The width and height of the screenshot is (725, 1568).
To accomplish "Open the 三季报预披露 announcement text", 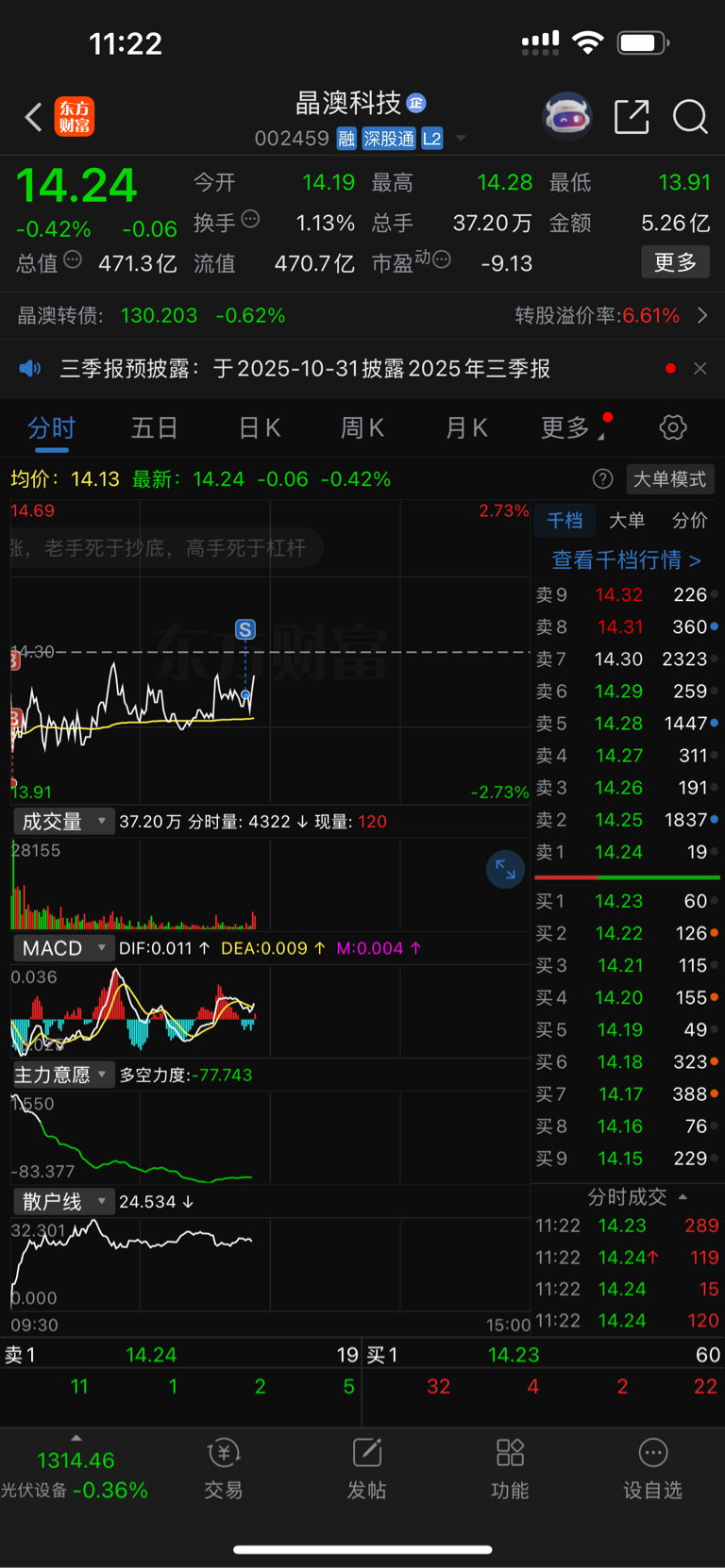I will [x=305, y=368].
